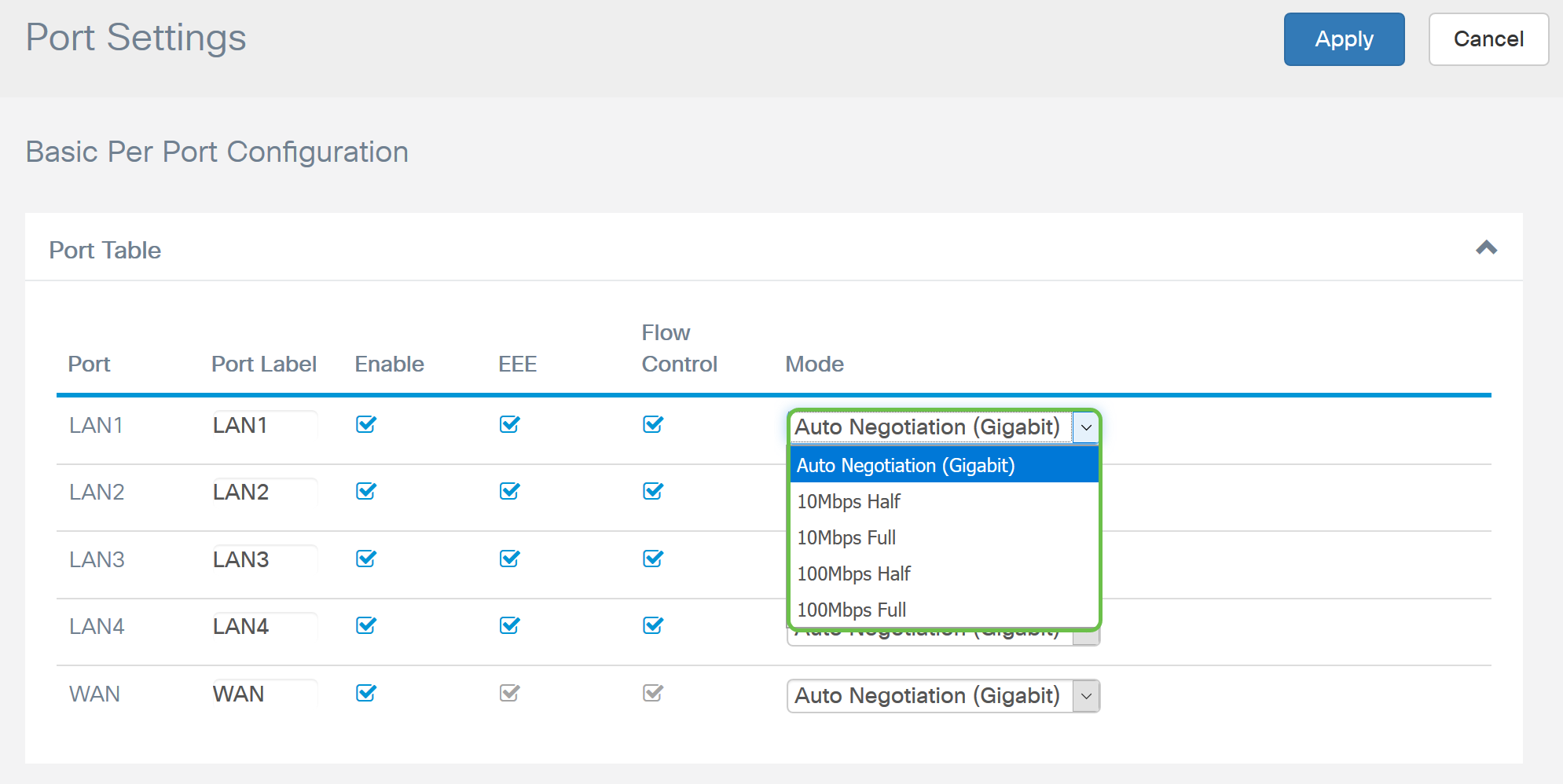Uncheck the LAN1 Enable checkbox

366,425
